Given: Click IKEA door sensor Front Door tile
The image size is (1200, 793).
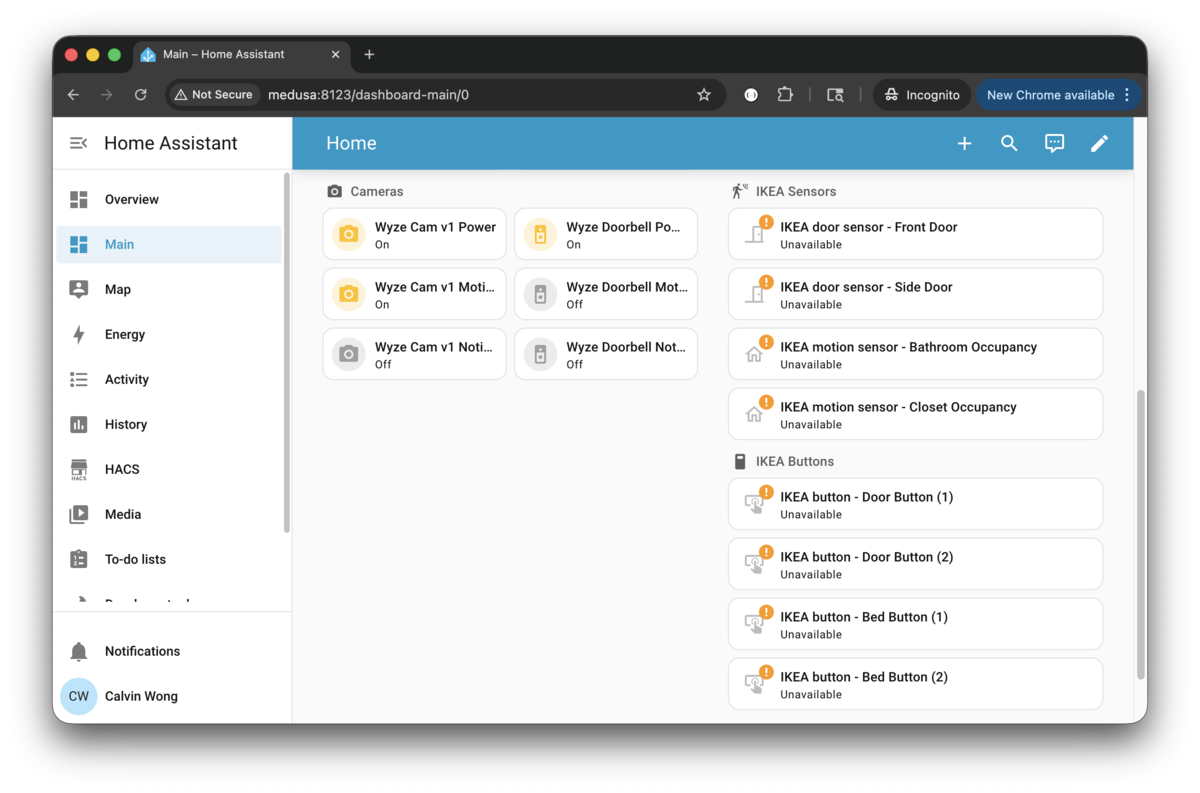Looking at the screenshot, I should pyautogui.click(x=915, y=234).
